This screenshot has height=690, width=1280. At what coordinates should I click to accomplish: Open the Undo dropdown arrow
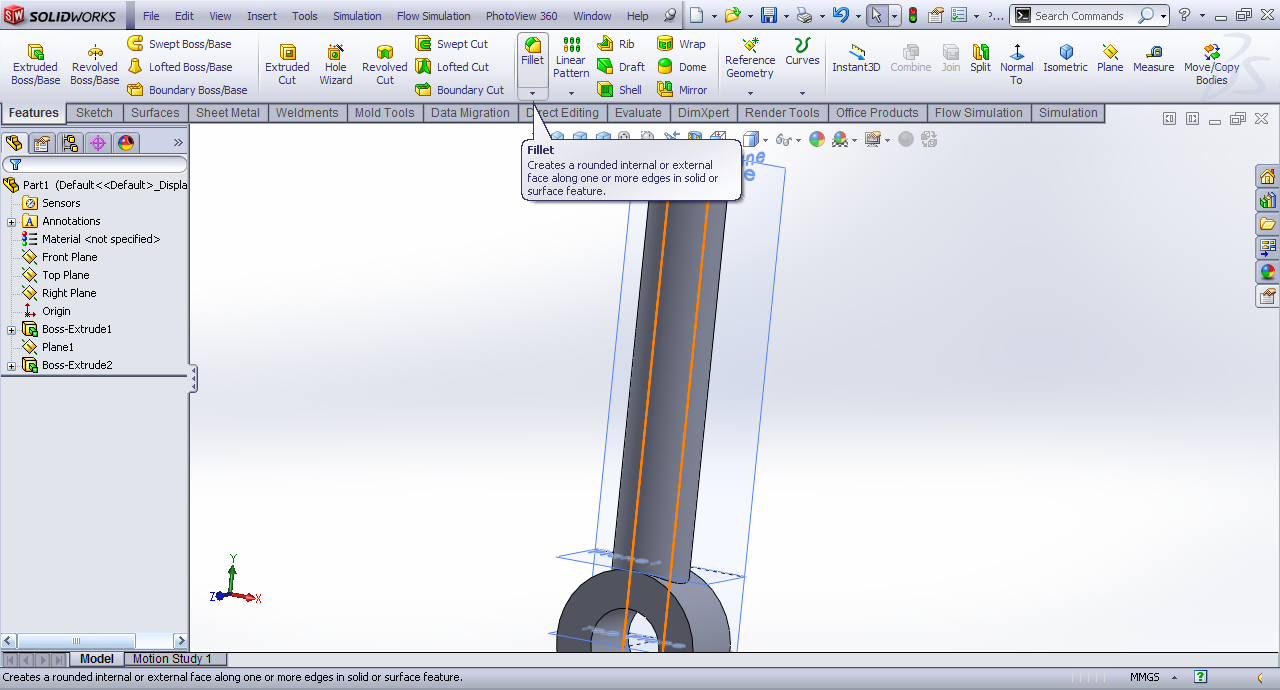(x=857, y=16)
